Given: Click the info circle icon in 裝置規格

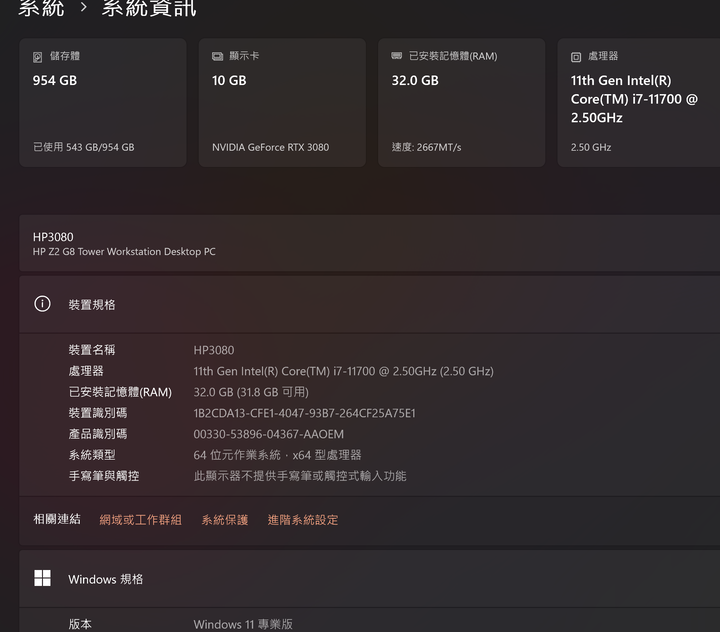Looking at the screenshot, I should (x=42, y=304).
